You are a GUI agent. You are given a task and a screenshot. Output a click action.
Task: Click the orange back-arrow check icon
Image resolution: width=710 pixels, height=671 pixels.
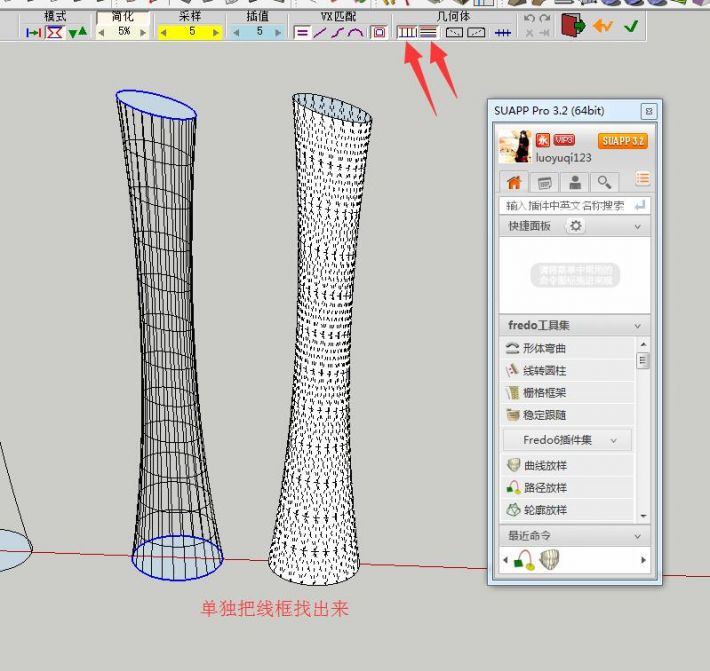click(603, 26)
